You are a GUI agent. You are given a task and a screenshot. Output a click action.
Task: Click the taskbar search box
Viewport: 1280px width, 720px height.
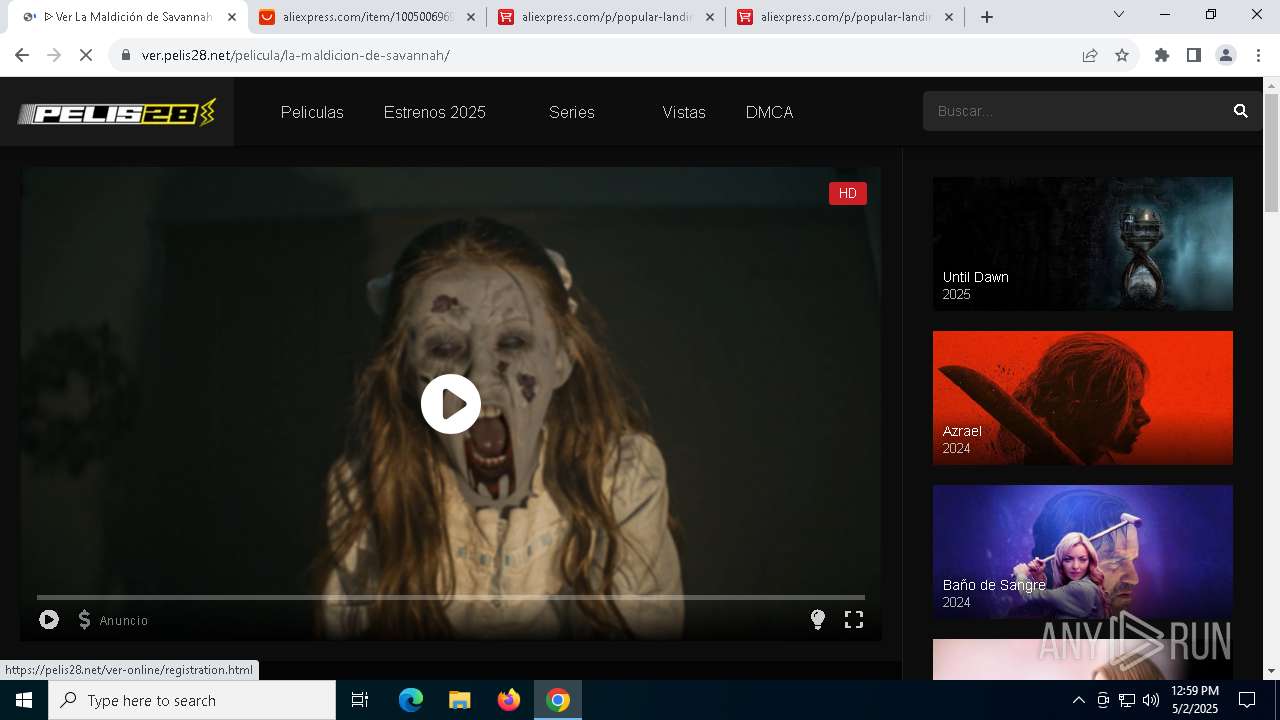[x=192, y=700]
